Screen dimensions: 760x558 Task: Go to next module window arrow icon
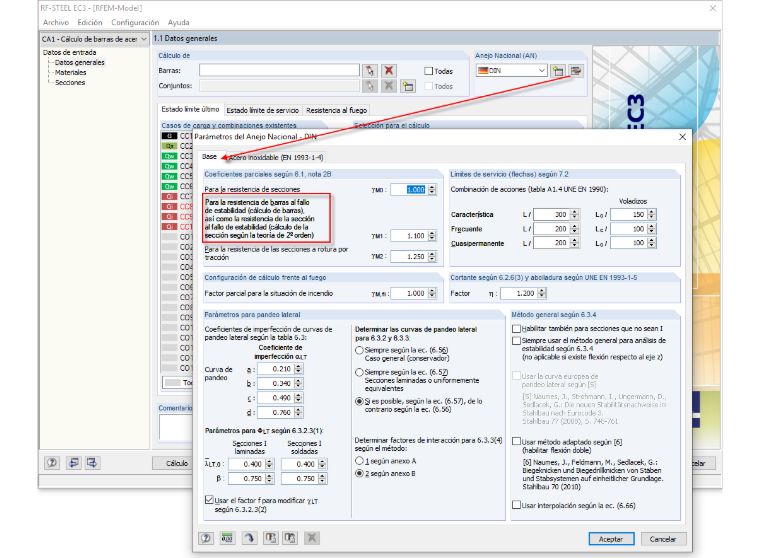(x=92, y=462)
